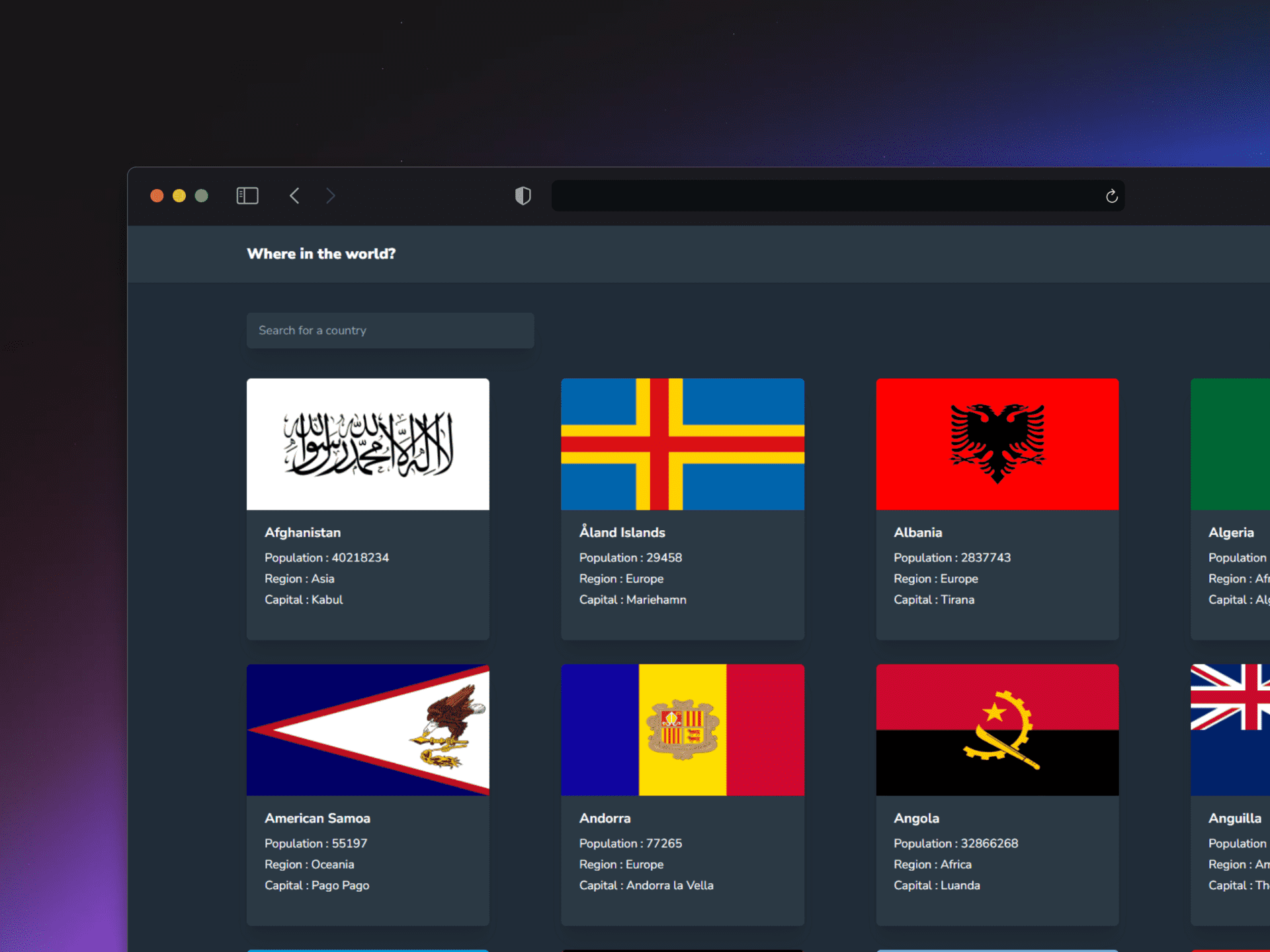Go forward with the right chevron
This screenshot has width=1270, height=952.
pos(331,196)
